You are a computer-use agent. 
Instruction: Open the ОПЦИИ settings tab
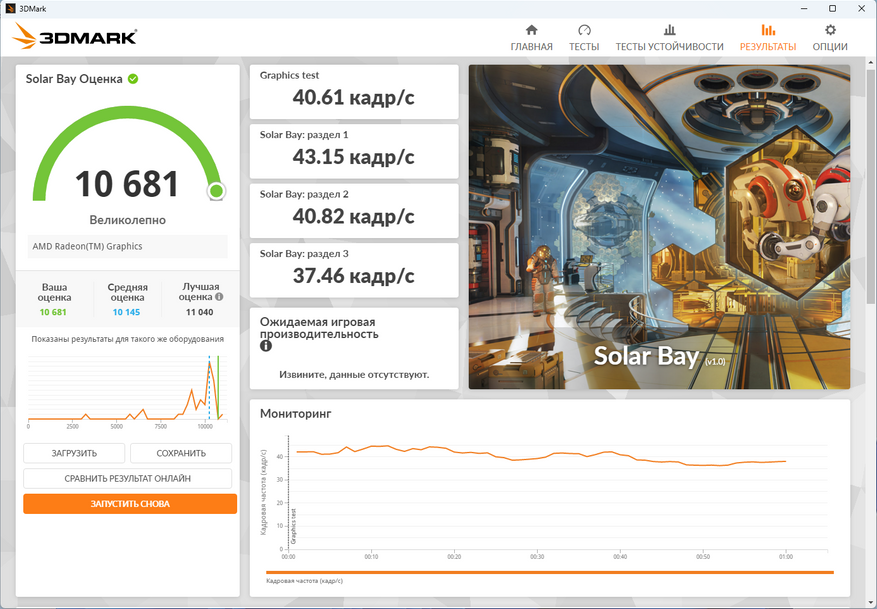(x=830, y=38)
